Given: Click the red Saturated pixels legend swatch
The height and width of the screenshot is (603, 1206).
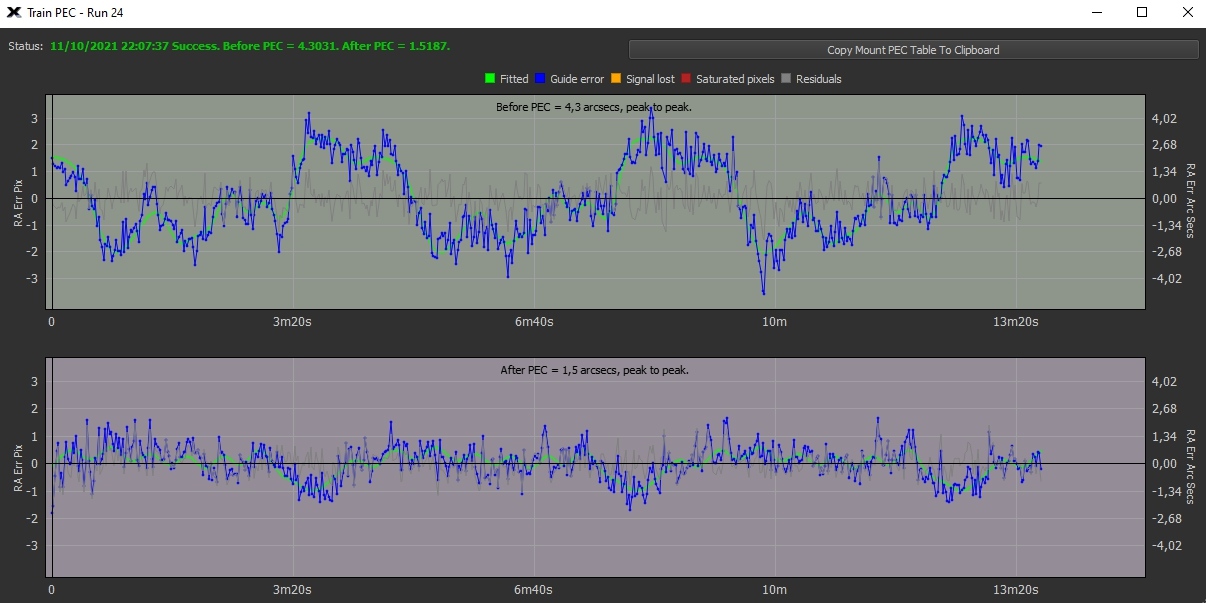Looking at the screenshot, I should (x=686, y=79).
